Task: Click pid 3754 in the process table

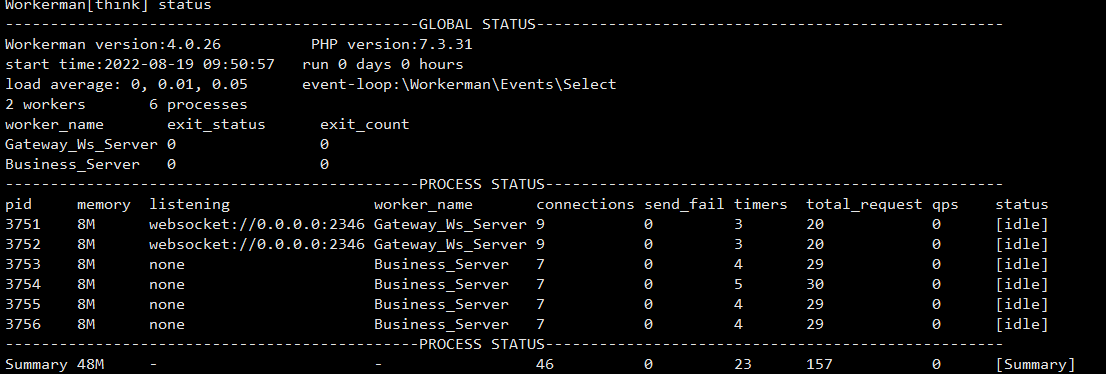Action: pos(23,284)
